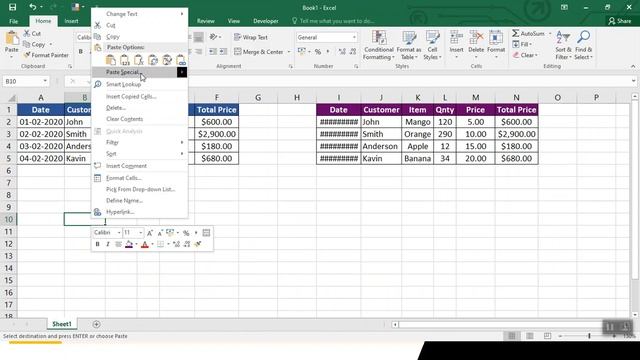
Task: Click the Cut scissors icon in the ribbon
Action: 27,33
